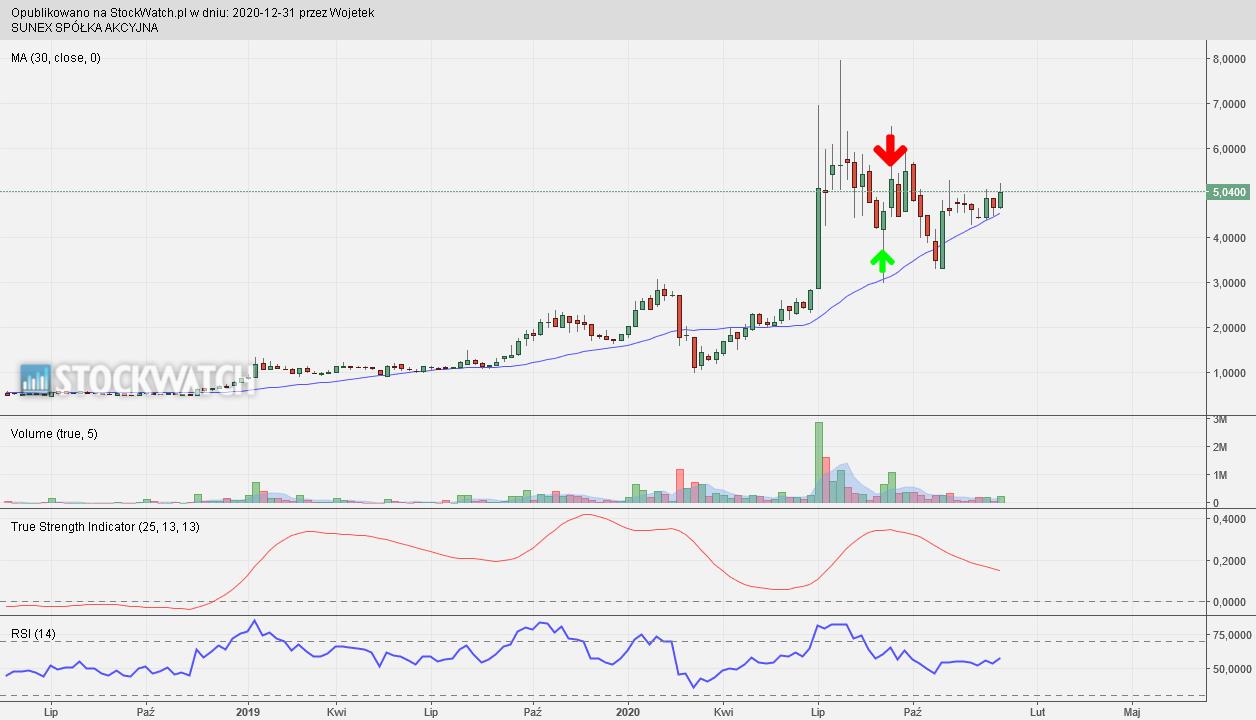Viewport: 1256px width, 720px height.
Task: Click the MA (30, close, 0) indicator label
Action: click(56, 58)
